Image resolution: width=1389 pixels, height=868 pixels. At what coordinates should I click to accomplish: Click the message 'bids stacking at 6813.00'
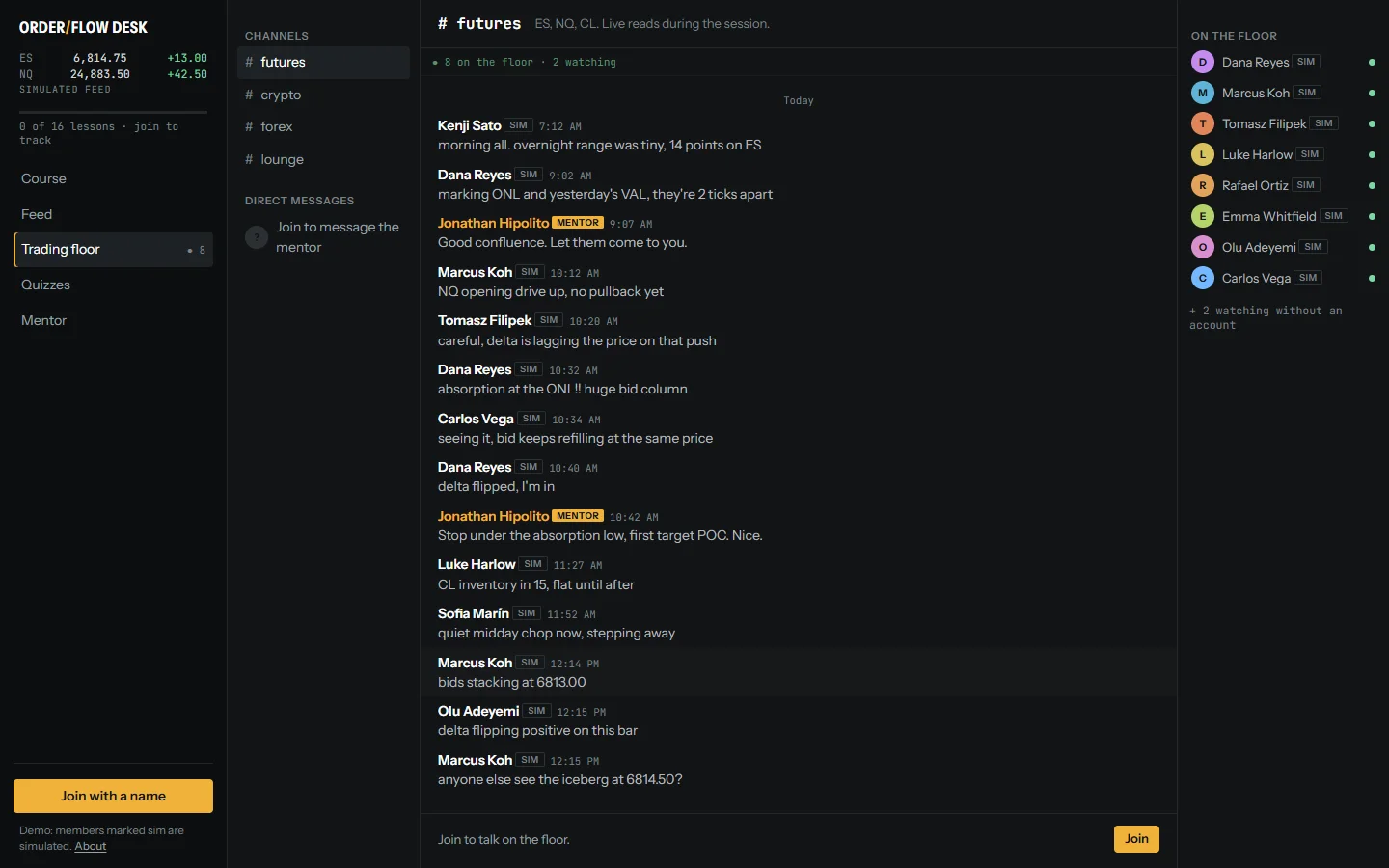[512, 682]
